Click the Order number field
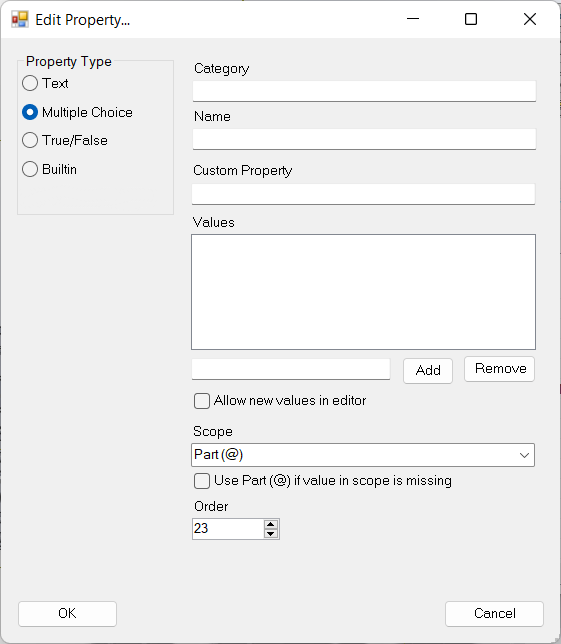The width and height of the screenshot is (561, 644). pyautogui.click(x=228, y=529)
